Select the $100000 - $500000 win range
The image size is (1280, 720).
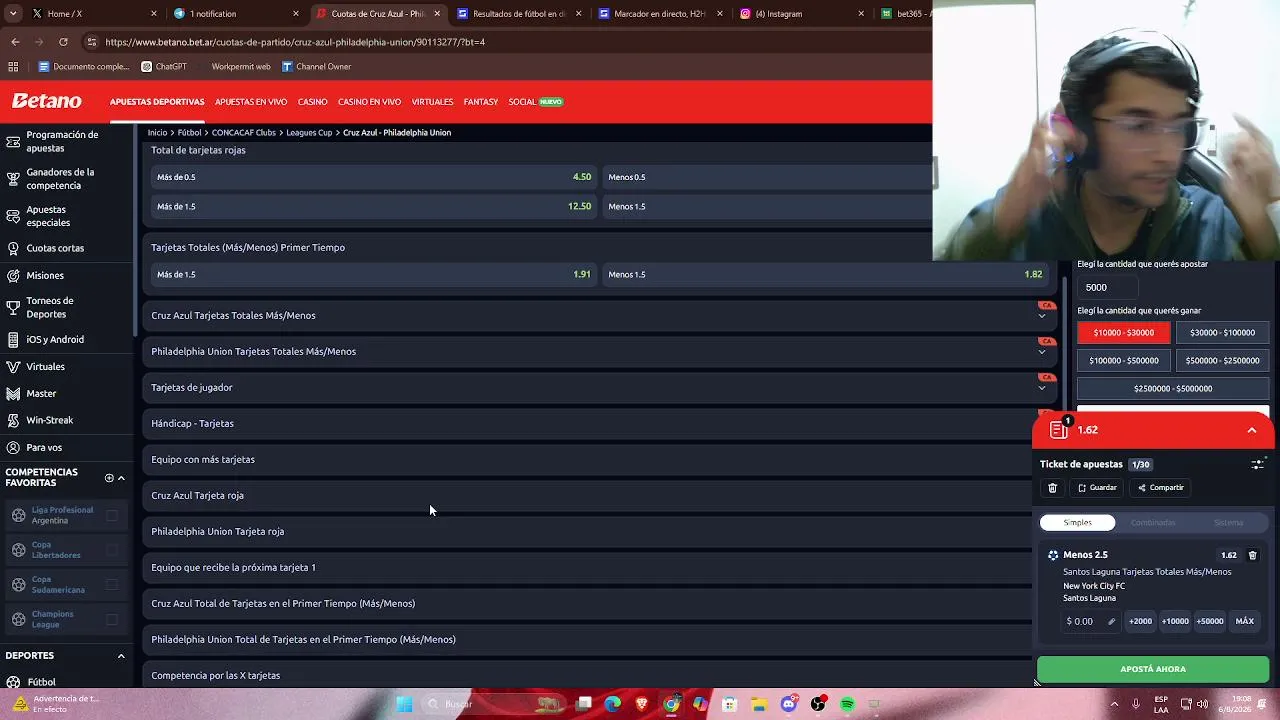[x=1124, y=361]
